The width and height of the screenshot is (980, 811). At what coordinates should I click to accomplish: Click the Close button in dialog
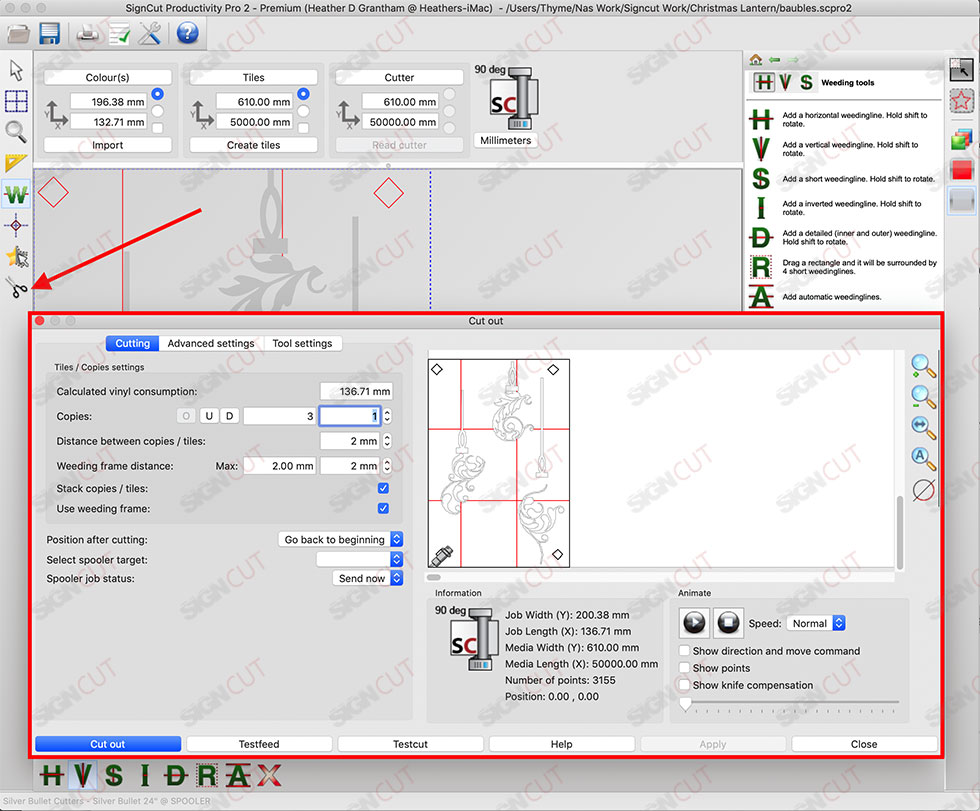point(864,744)
